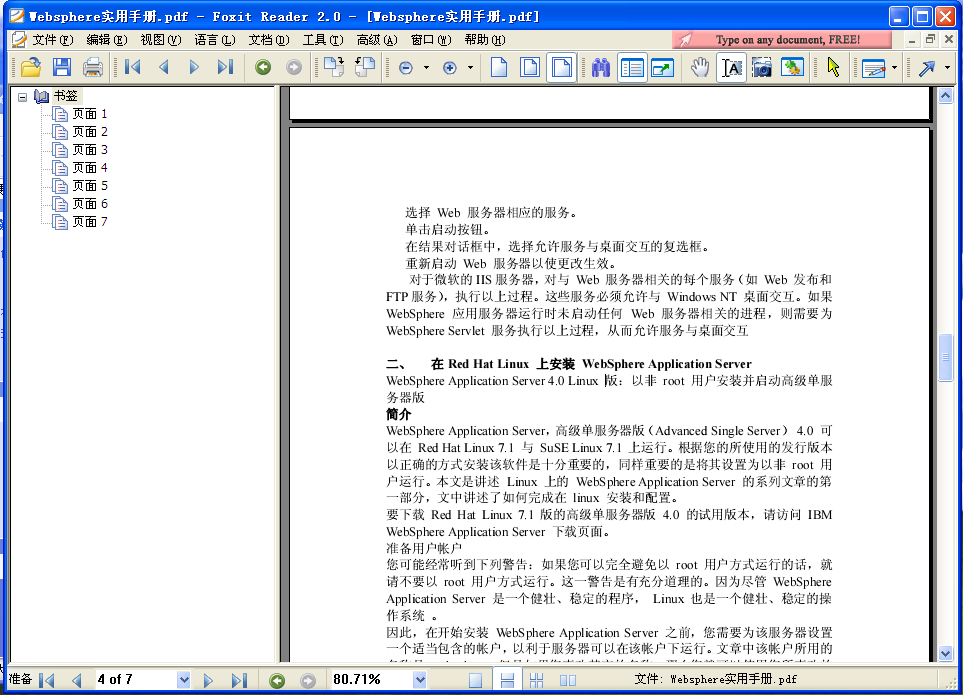Open bookmark 页面 1
The image size is (963, 695).
click(90, 114)
